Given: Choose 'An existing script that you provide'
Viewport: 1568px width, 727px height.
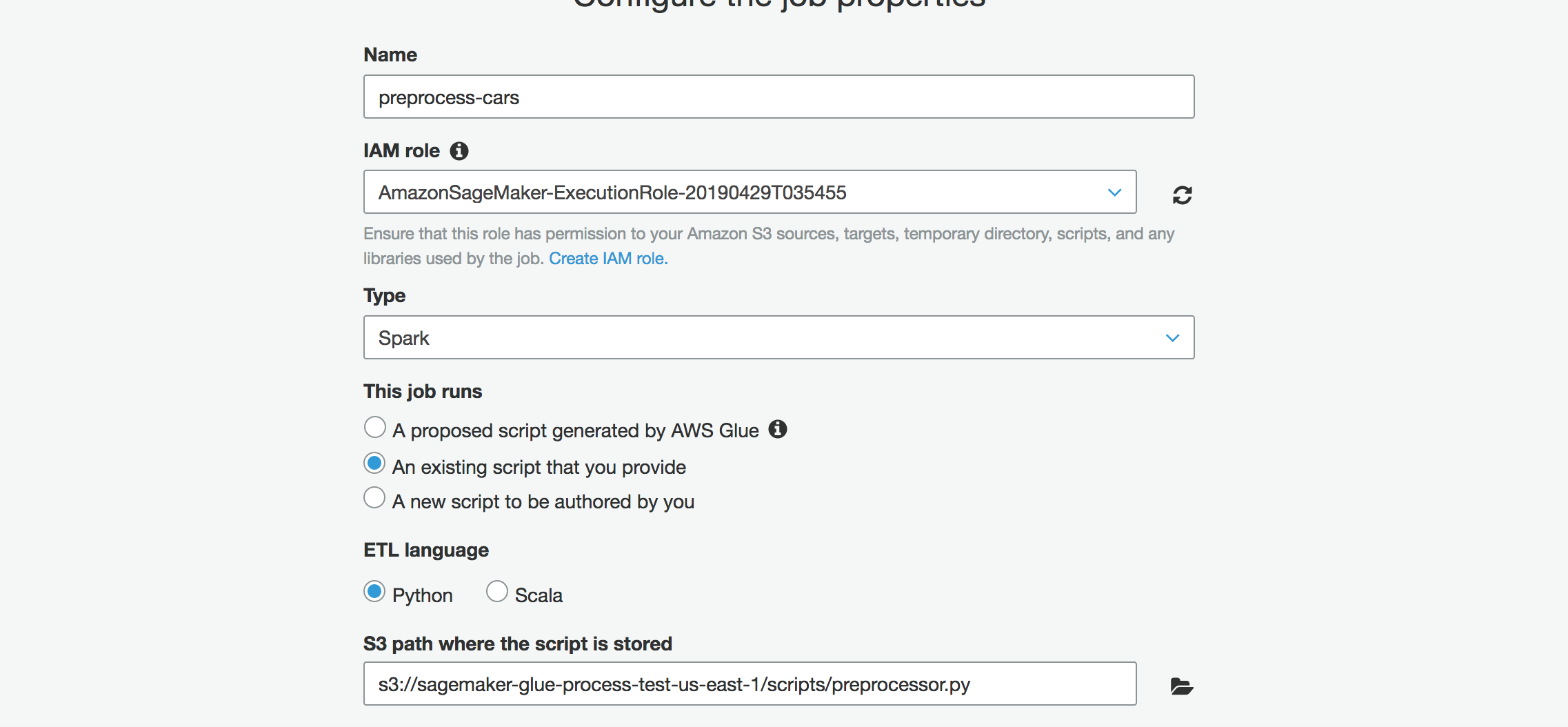Looking at the screenshot, I should (x=375, y=464).
